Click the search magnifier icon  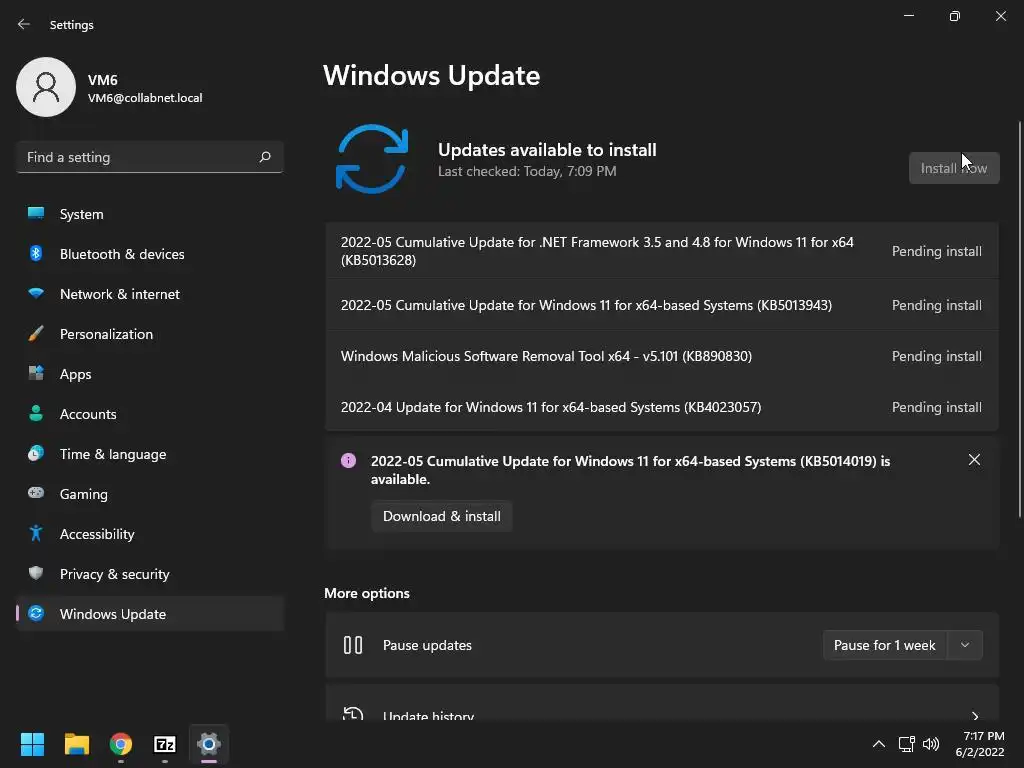[x=264, y=157]
